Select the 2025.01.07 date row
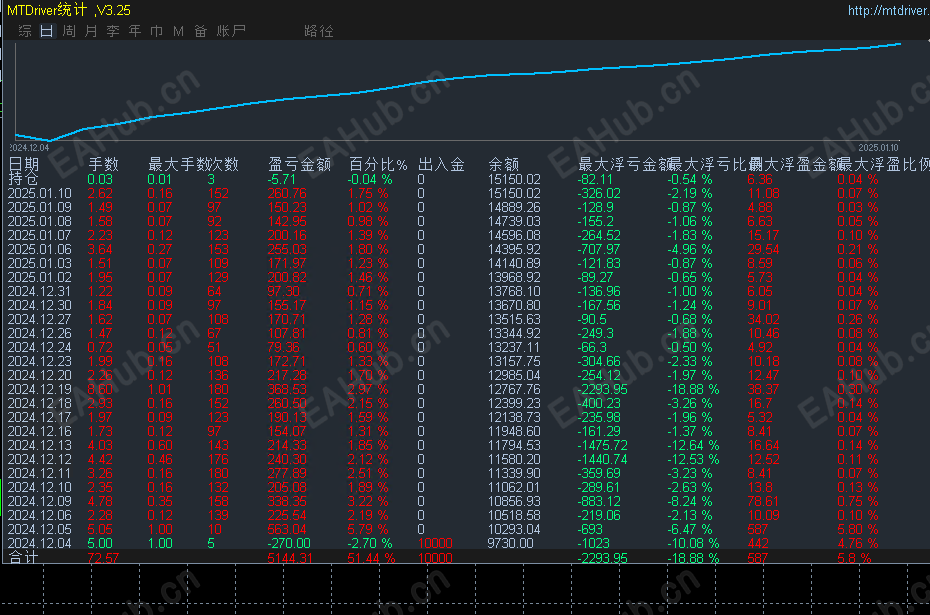This screenshot has width=930, height=615. [39, 235]
